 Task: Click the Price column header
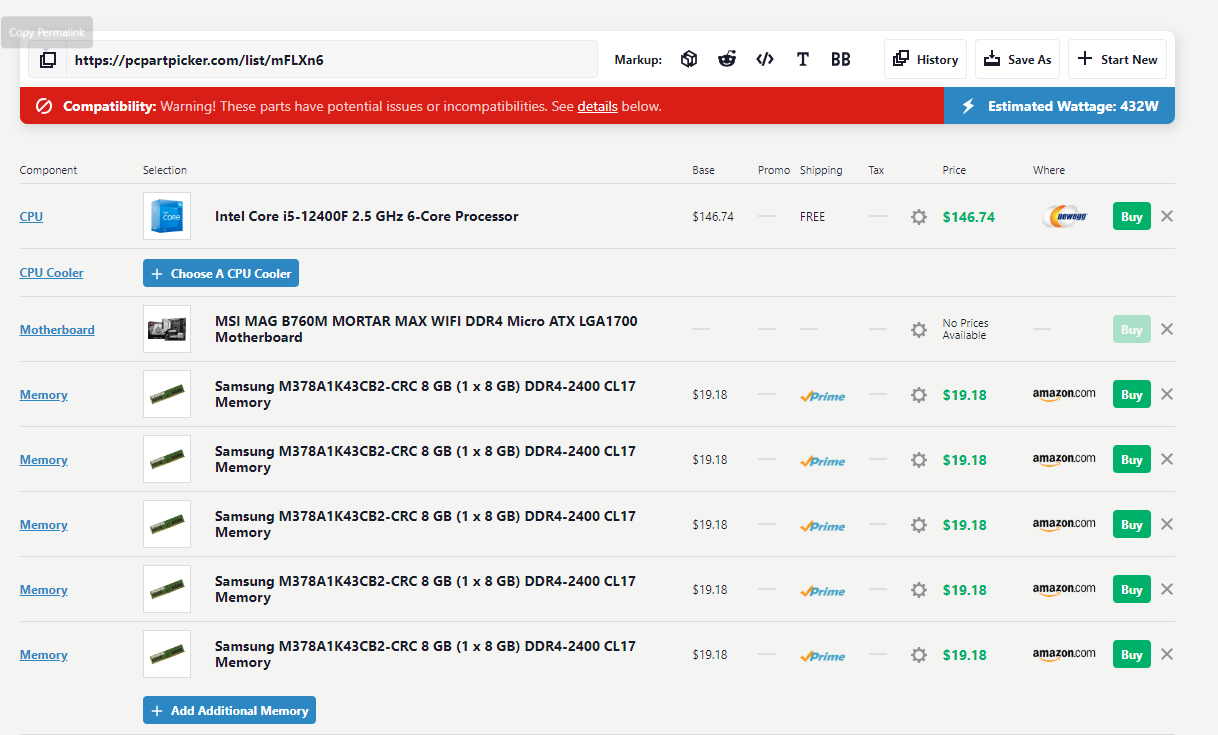pyautogui.click(x=954, y=170)
